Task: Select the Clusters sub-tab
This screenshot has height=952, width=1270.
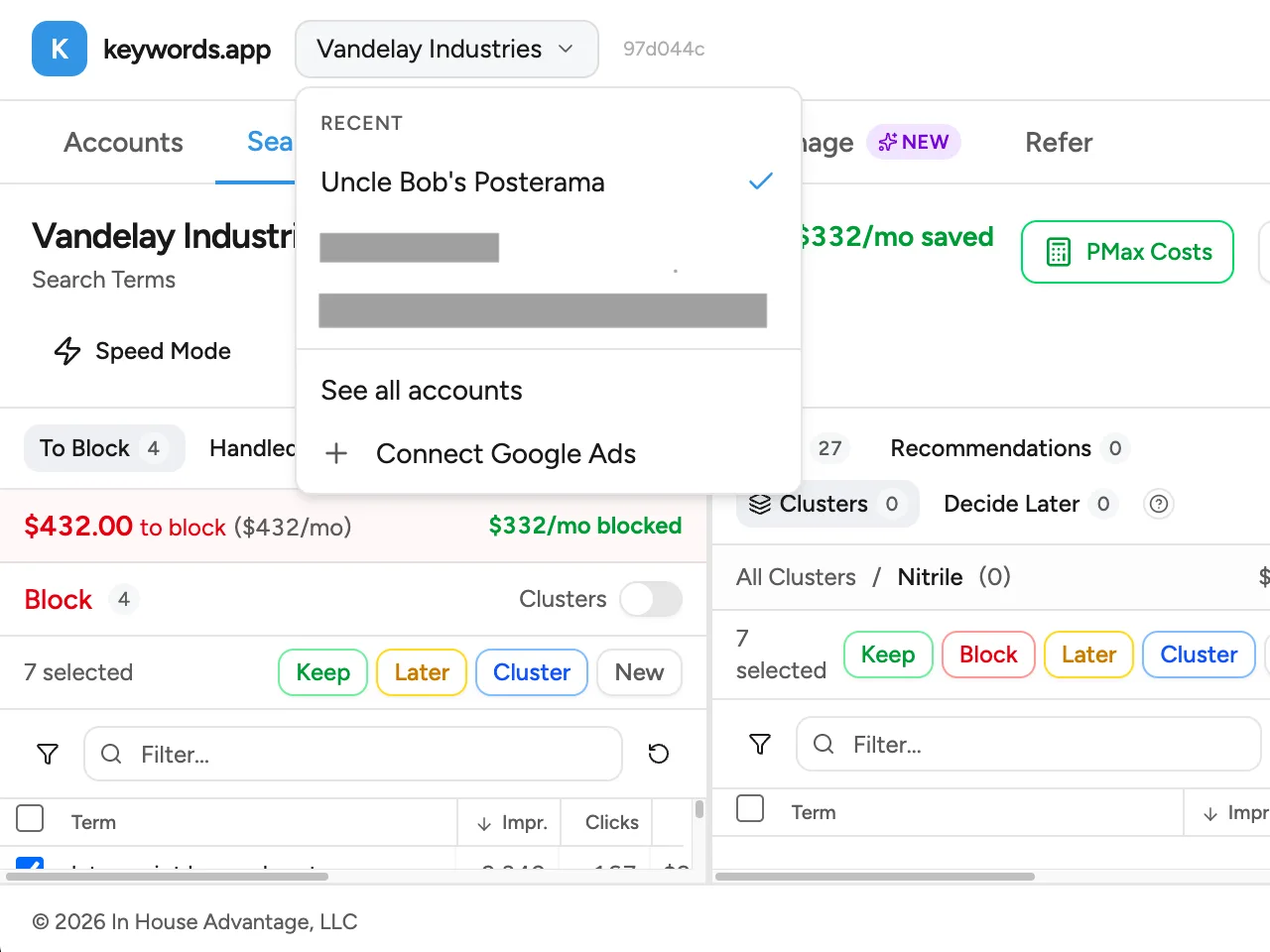Action: click(826, 504)
